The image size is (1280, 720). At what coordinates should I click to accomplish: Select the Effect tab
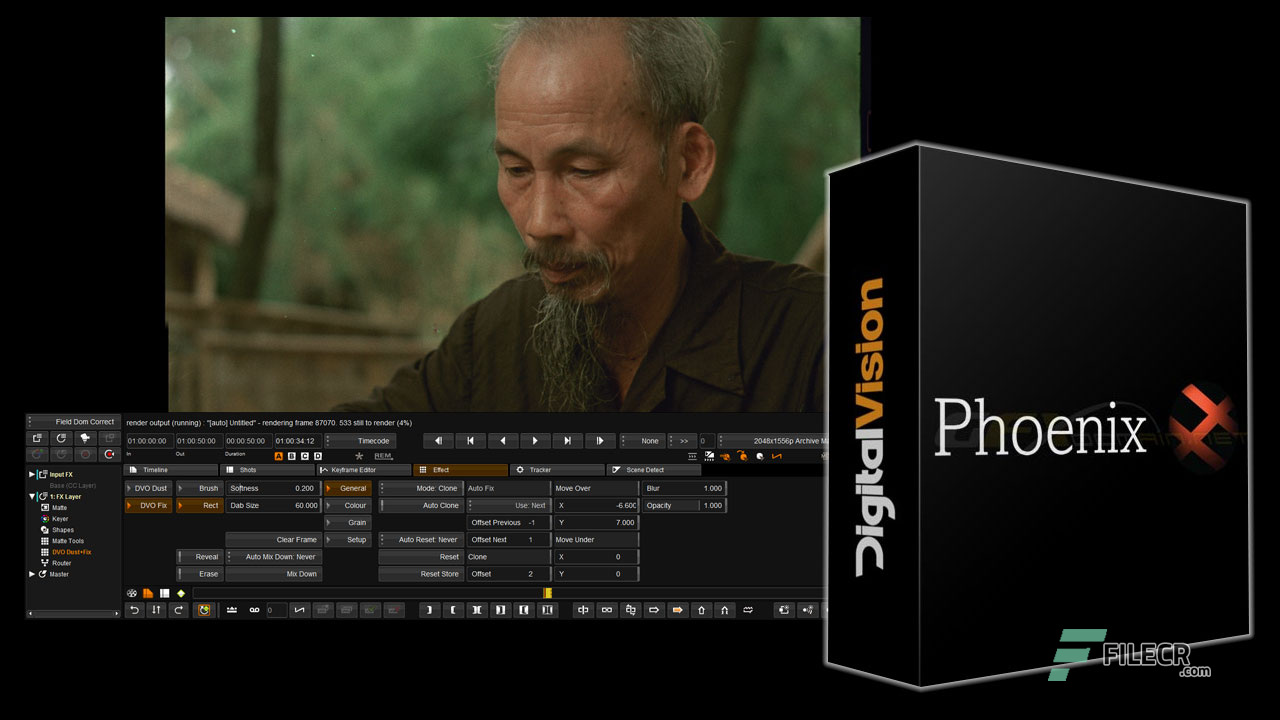(x=461, y=470)
